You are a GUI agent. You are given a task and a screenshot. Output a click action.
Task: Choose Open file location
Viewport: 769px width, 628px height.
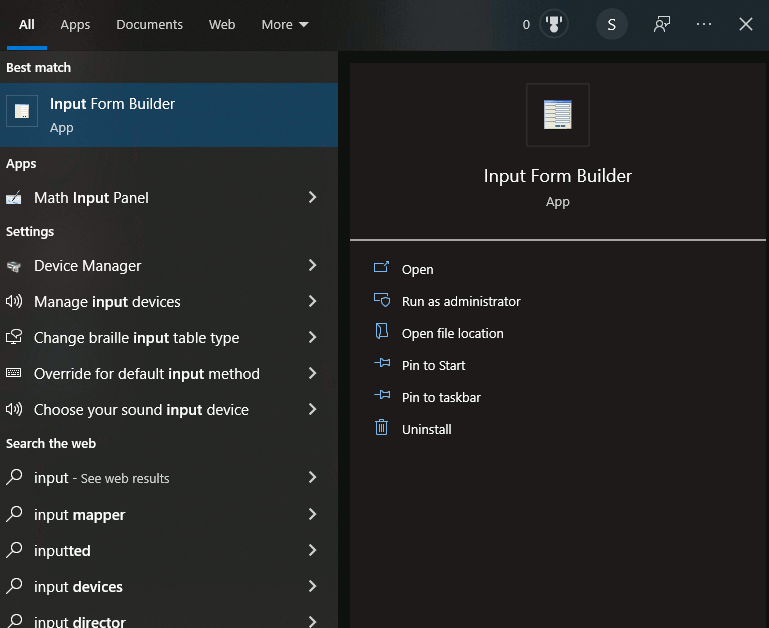point(452,333)
